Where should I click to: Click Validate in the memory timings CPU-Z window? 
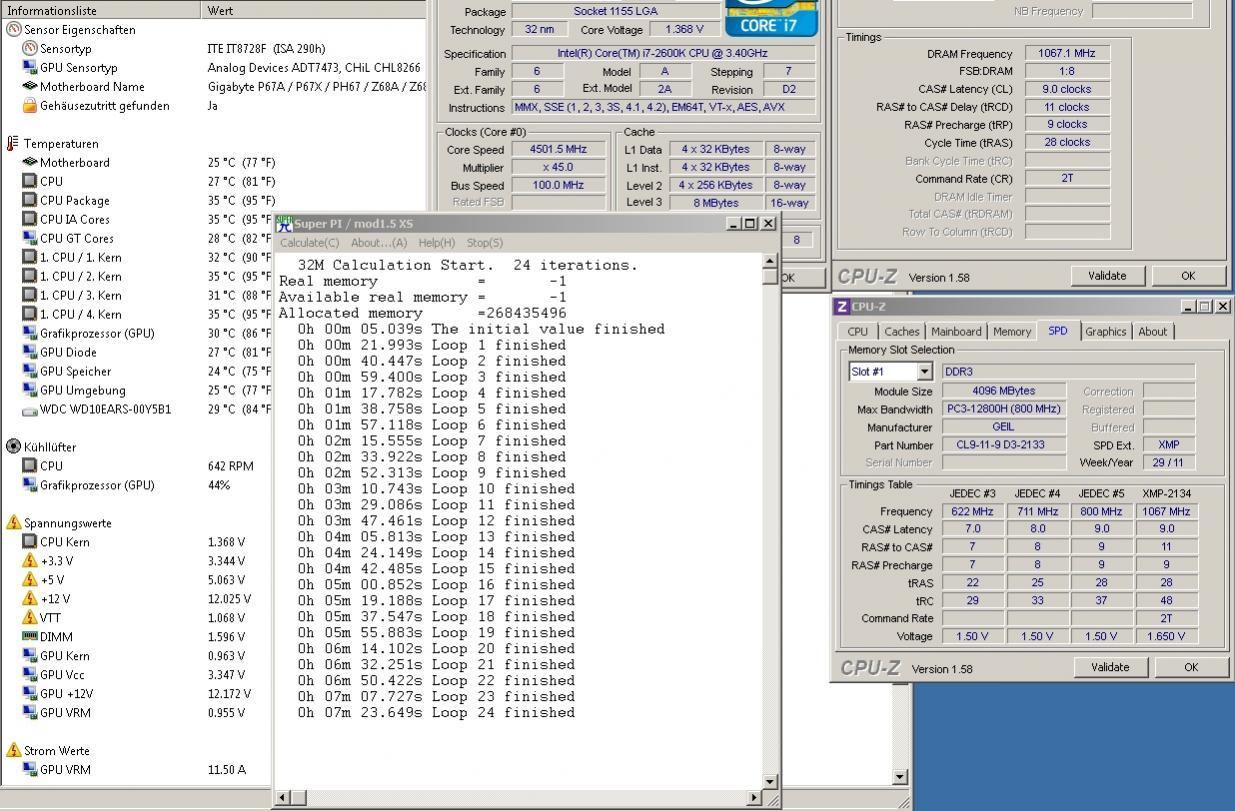coord(1107,276)
